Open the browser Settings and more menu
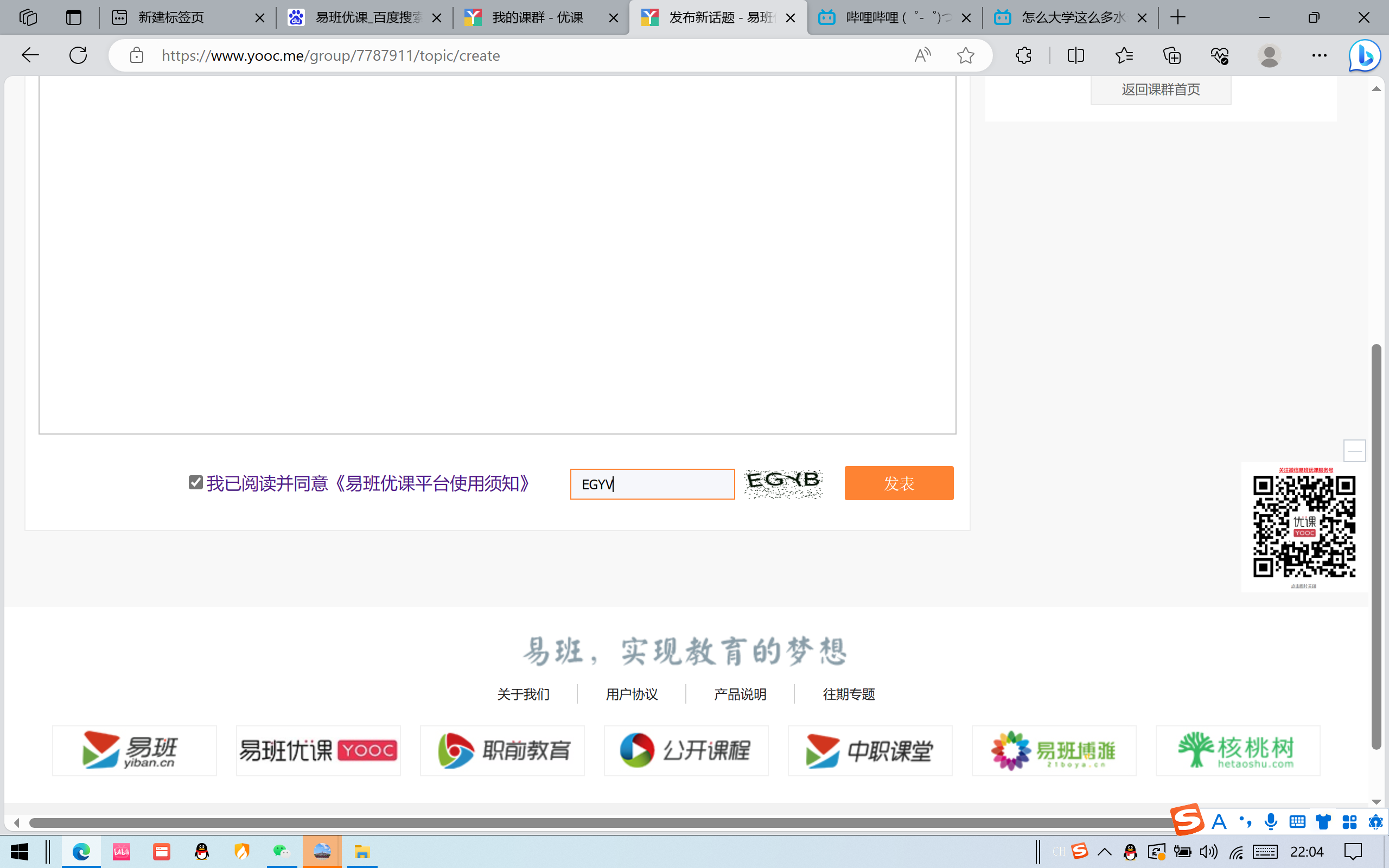Image resolution: width=1389 pixels, height=868 pixels. tap(1319, 56)
